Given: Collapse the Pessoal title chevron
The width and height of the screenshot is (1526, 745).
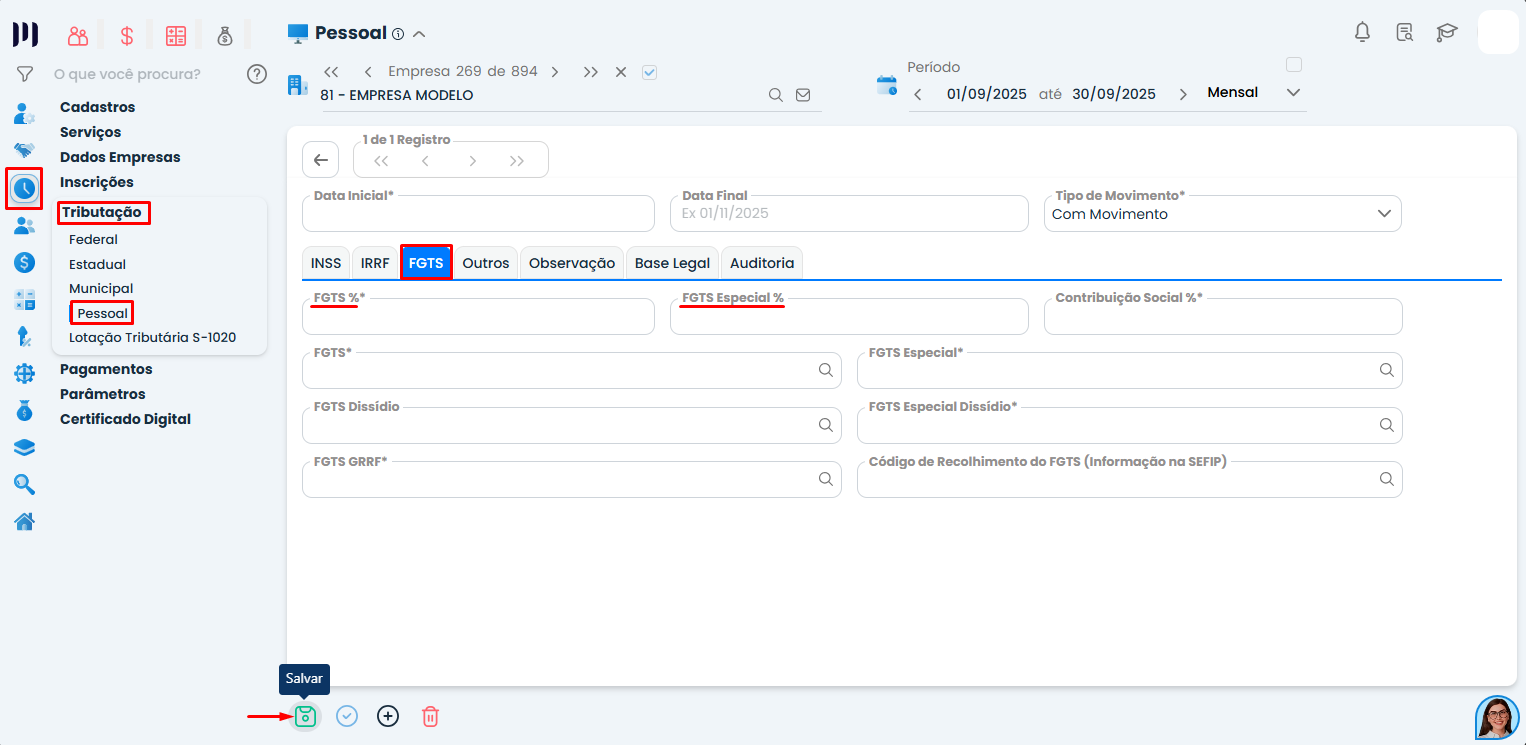Looking at the screenshot, I should 420,34.
